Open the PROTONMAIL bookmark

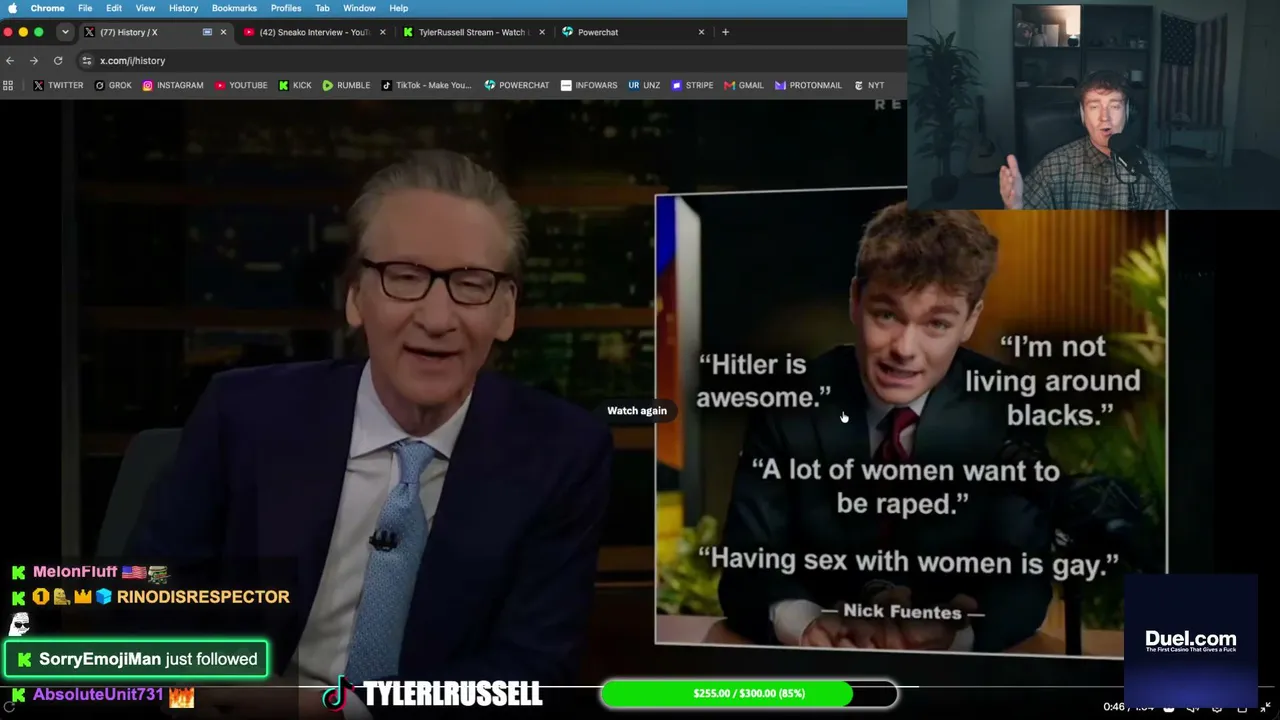[x=808, y=86]
